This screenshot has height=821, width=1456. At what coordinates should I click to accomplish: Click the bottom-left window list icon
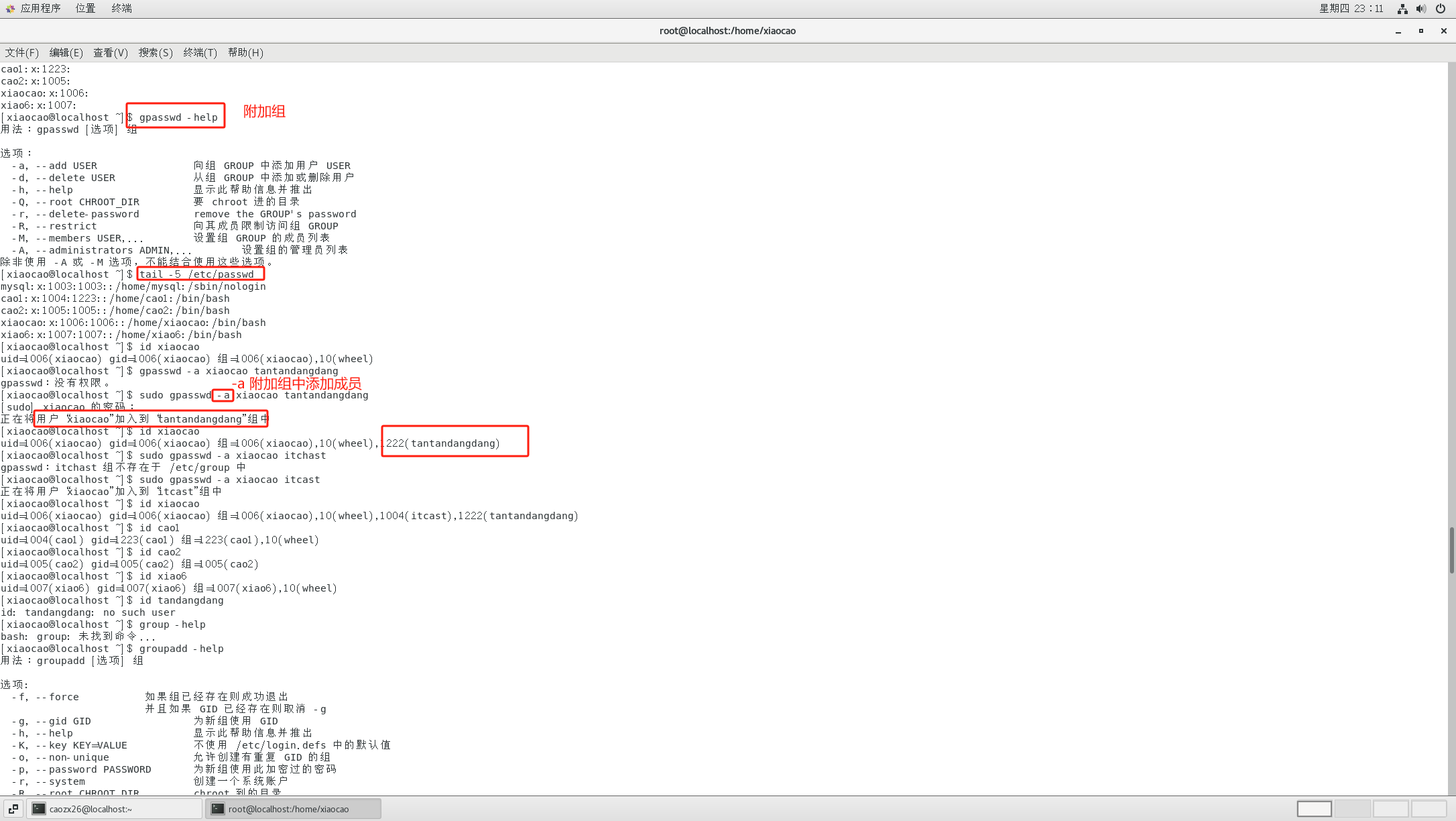click(13, 809)
